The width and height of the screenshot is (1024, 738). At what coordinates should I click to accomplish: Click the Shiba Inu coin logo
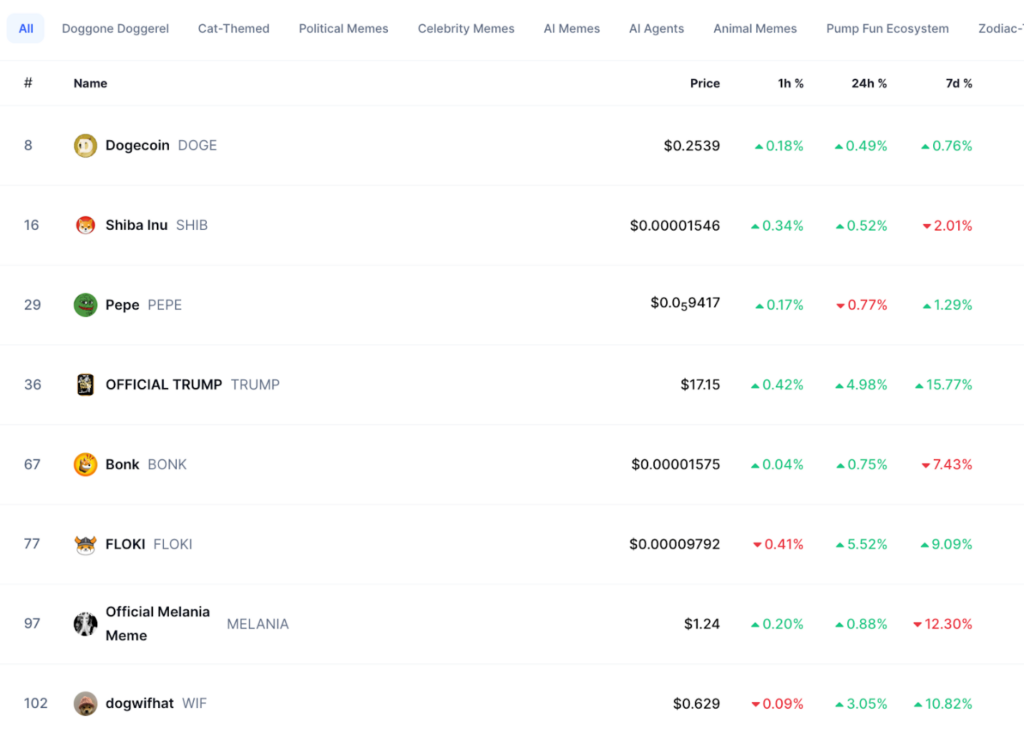coord(85,225)
